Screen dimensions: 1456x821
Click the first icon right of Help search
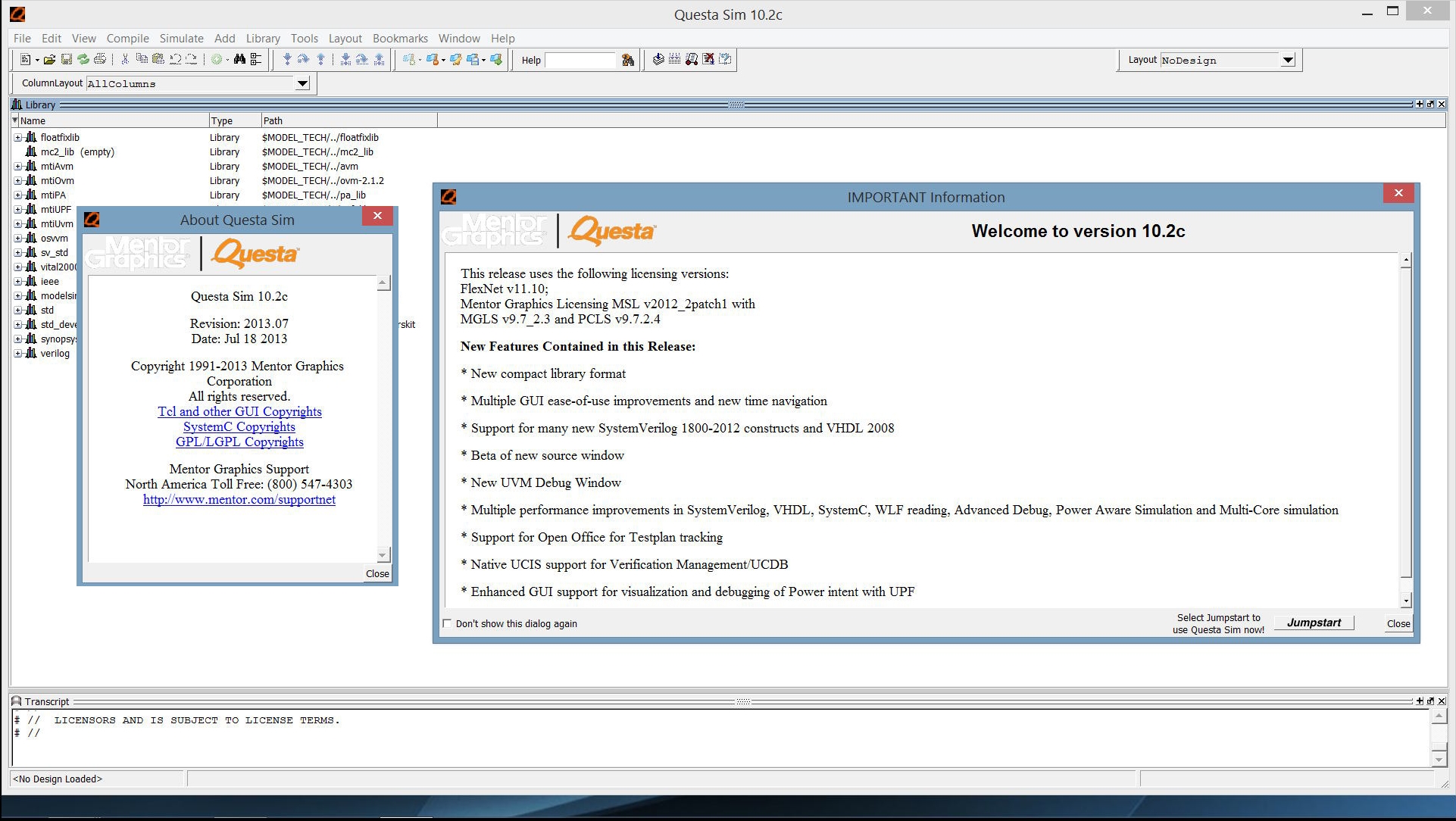pos(658,60)
